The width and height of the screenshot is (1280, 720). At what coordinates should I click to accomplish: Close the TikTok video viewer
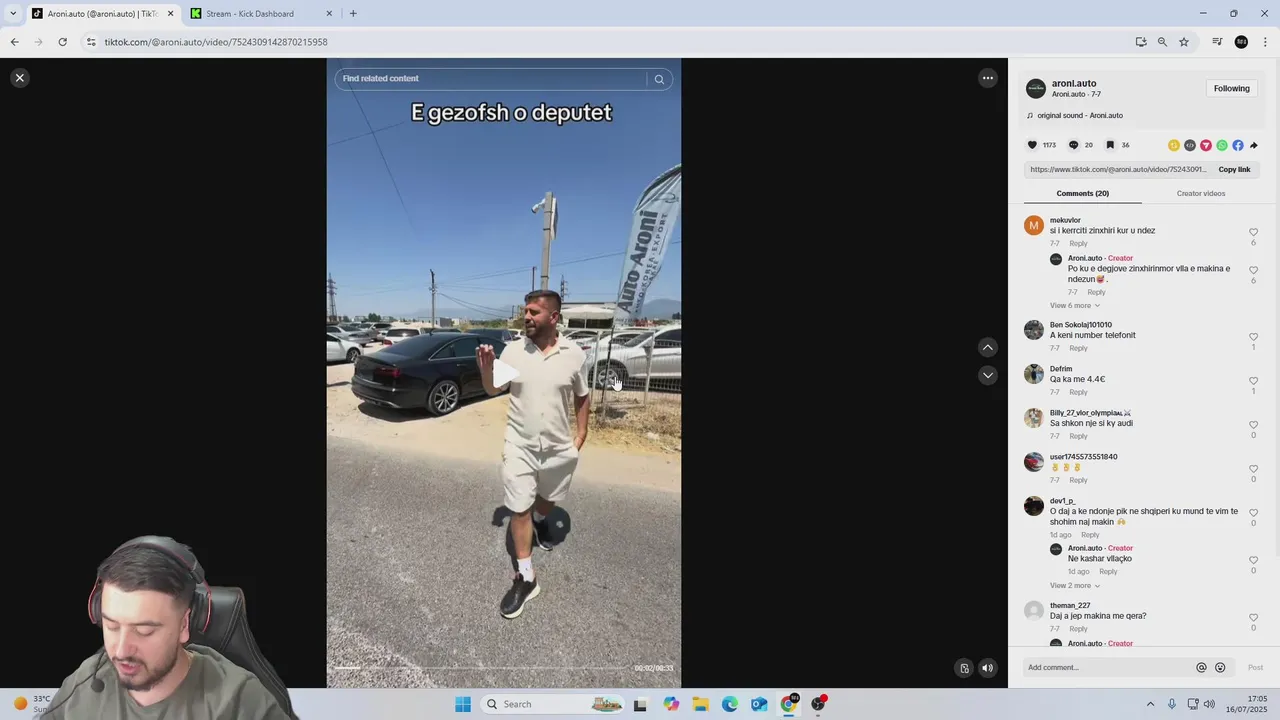pos(19,78)
